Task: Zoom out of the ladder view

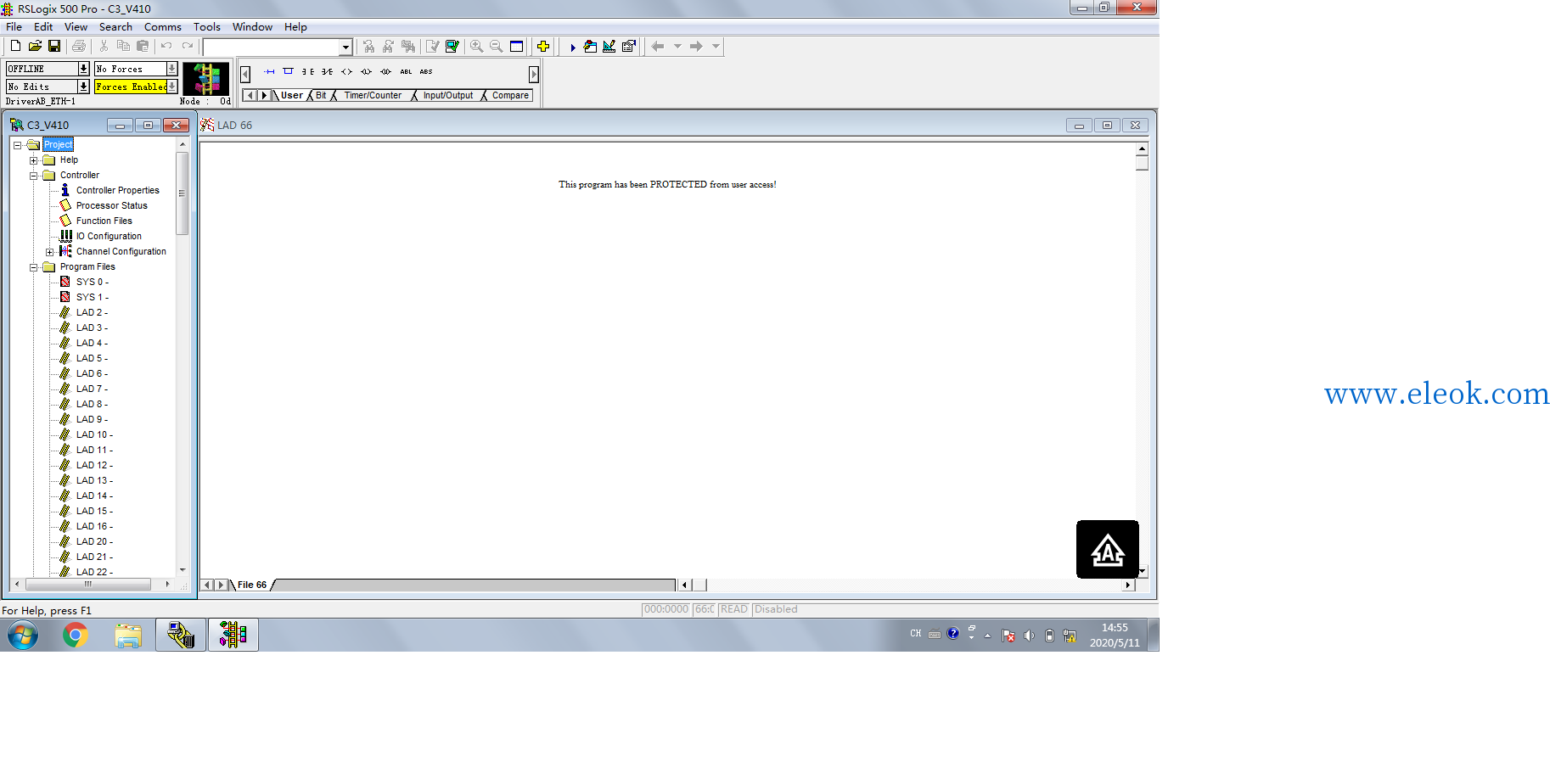Action: [x=497, y=47]
